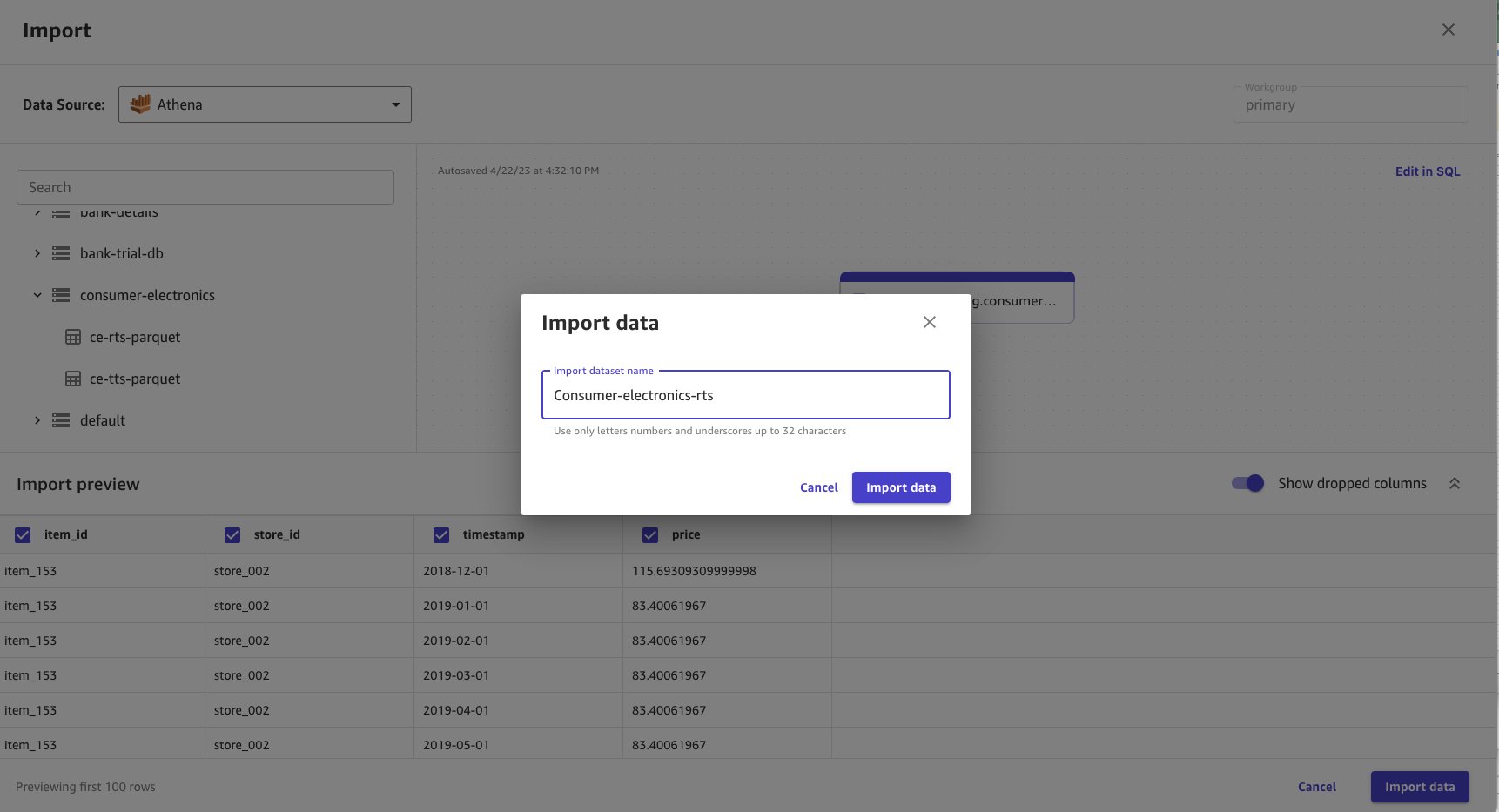1499x812 pixels.
Task: Cancel the Import data dialog
Action: click(818, 487)
